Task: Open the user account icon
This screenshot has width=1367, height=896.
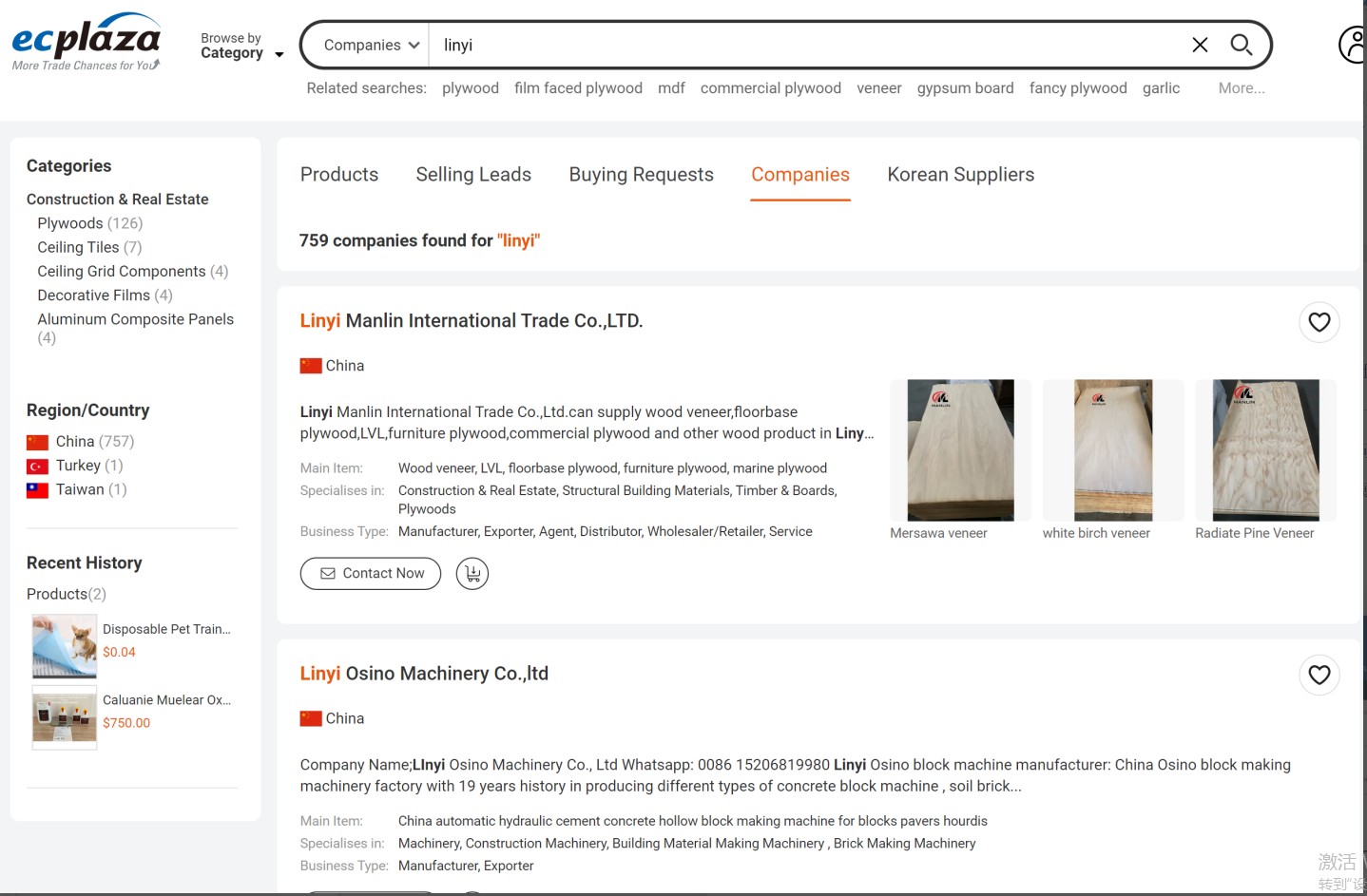Action: click(x=1352, y=45)
